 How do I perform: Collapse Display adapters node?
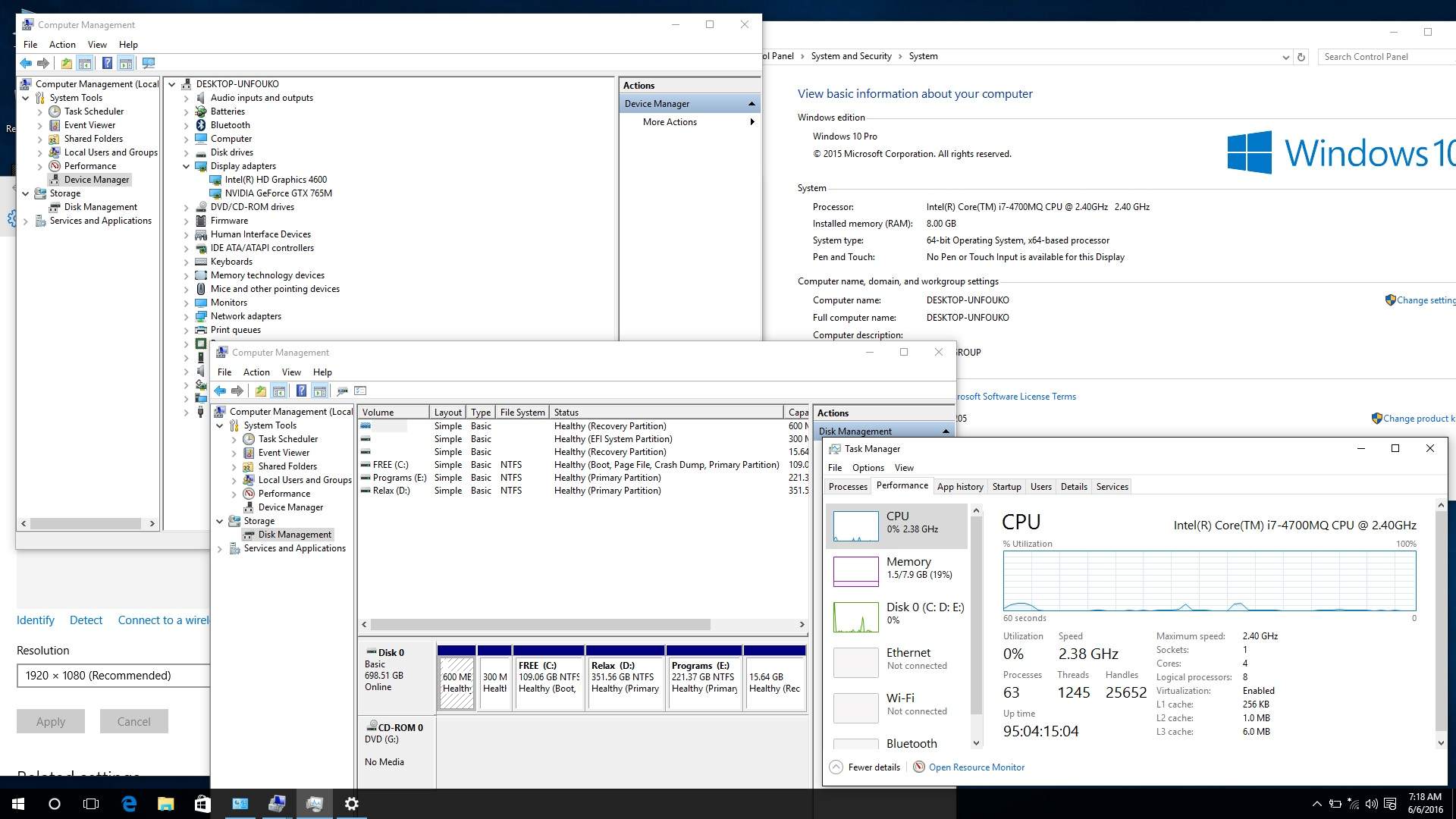tap(187, 167)
